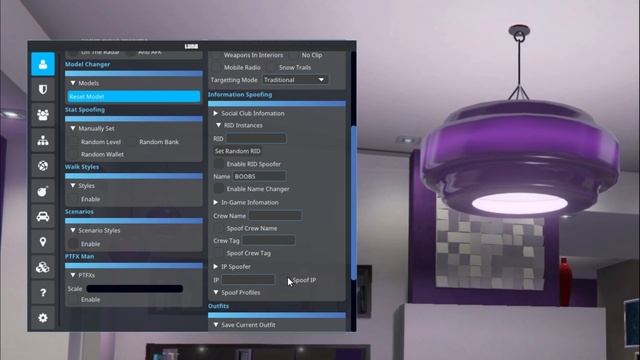
Task: Open the shield protections tab
Action: 43,90
